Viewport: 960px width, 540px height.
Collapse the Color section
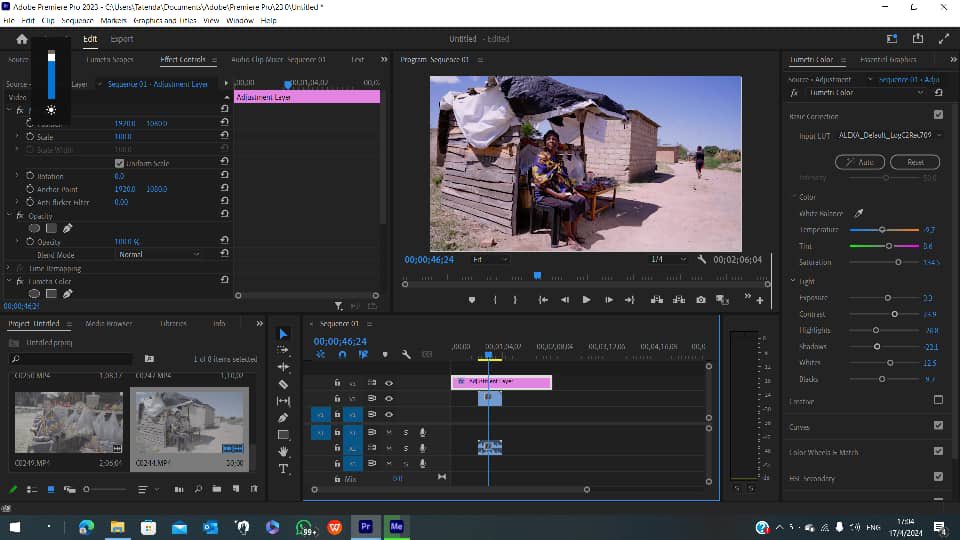794,197
